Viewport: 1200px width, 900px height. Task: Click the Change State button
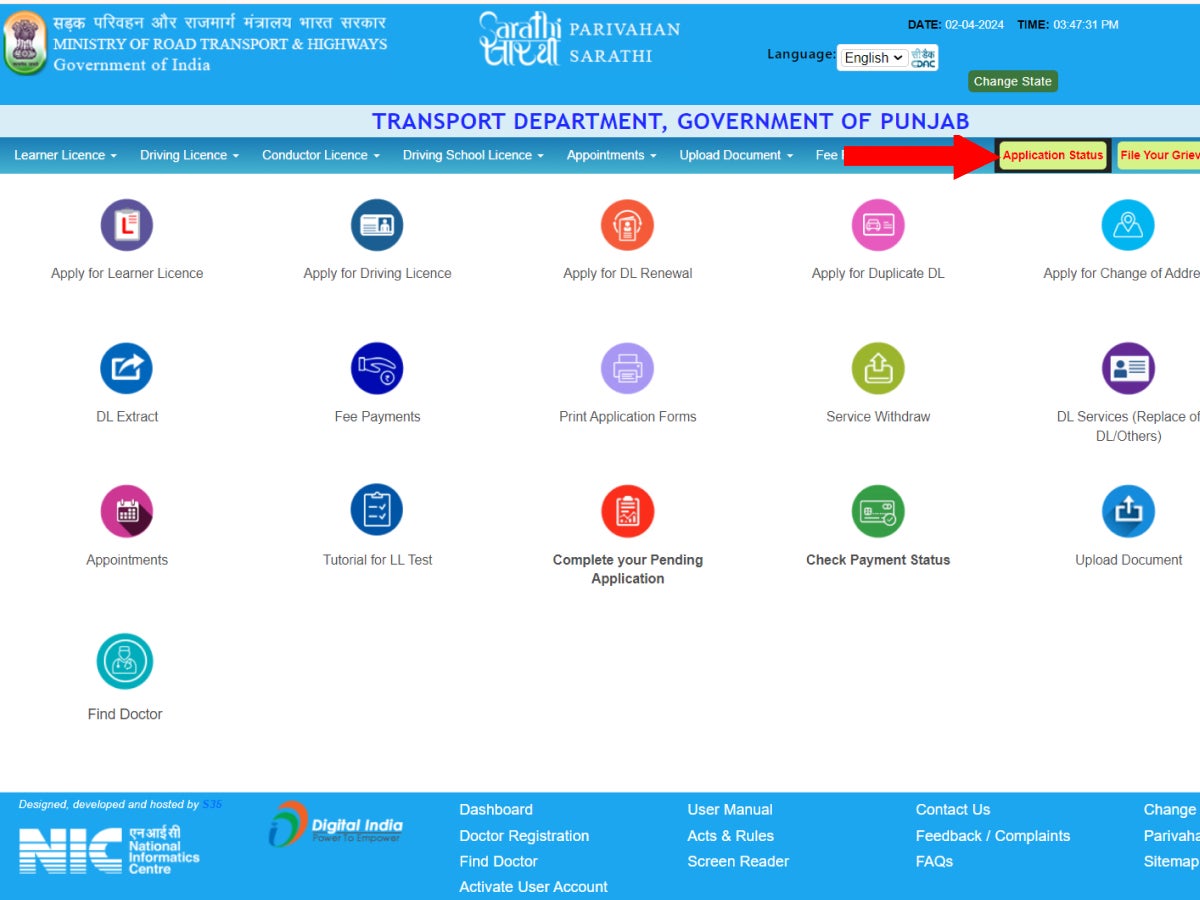click(x=1012, y=81)
